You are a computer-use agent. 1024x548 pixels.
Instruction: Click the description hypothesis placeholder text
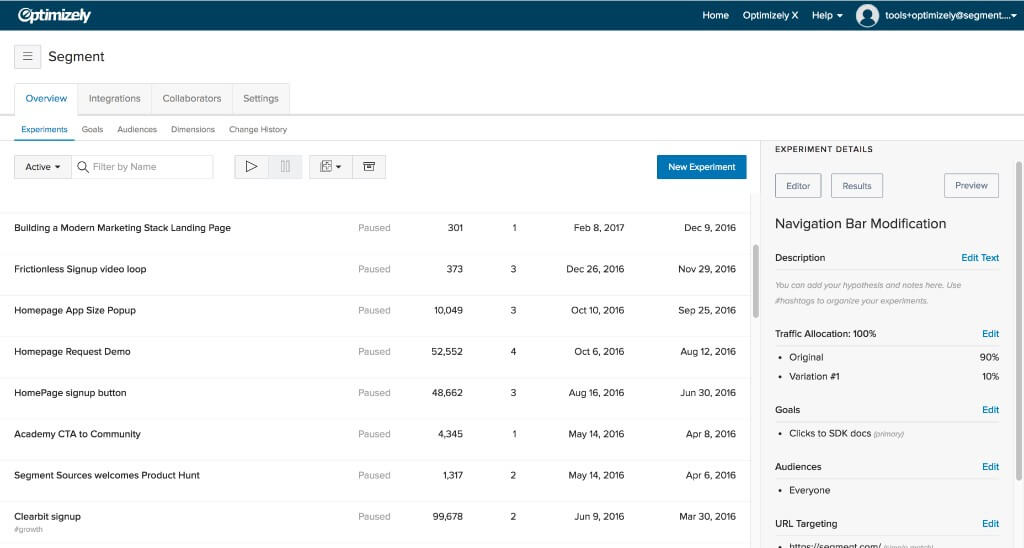(868, 293)
